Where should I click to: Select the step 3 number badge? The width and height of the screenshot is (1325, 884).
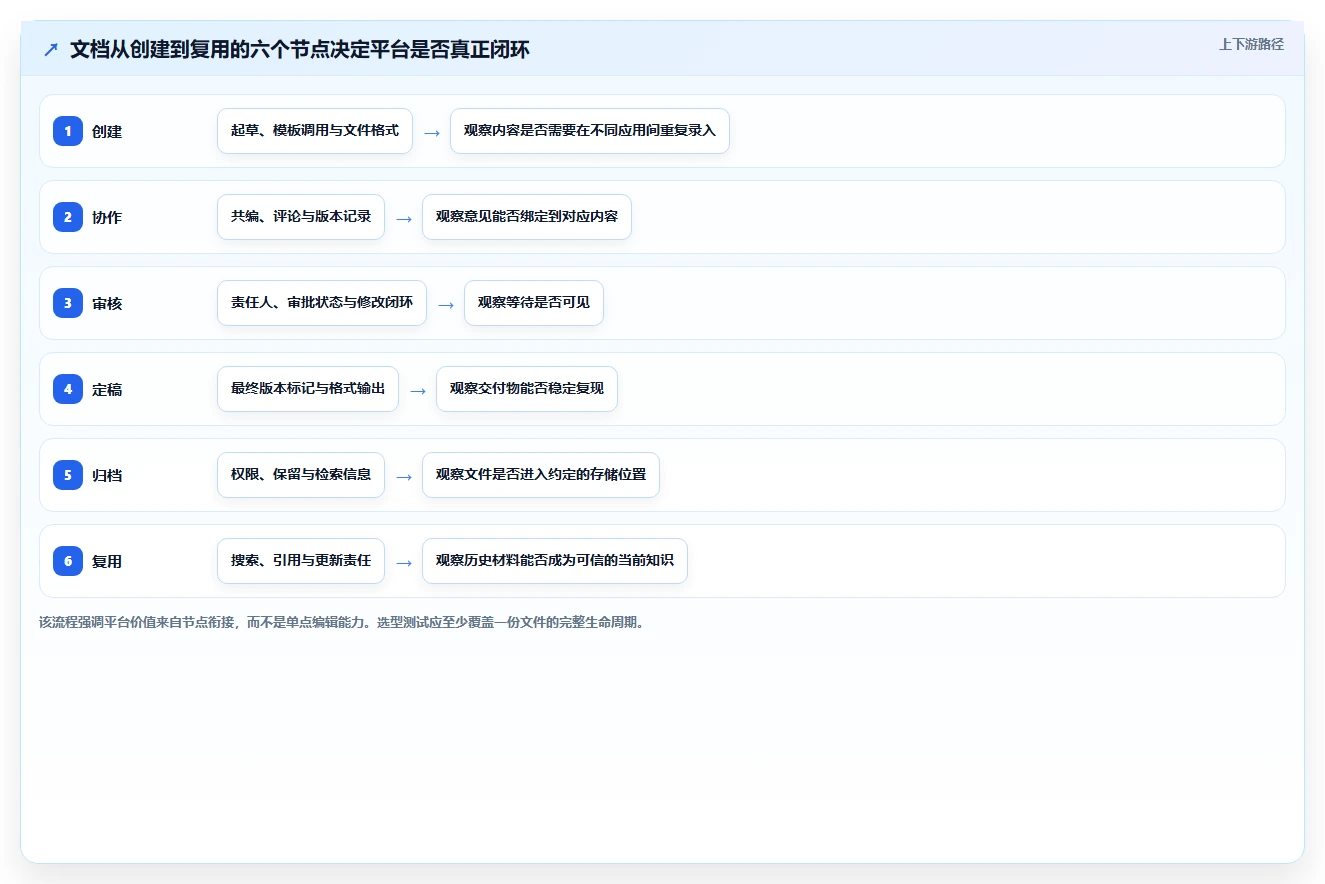pos(68,303)
